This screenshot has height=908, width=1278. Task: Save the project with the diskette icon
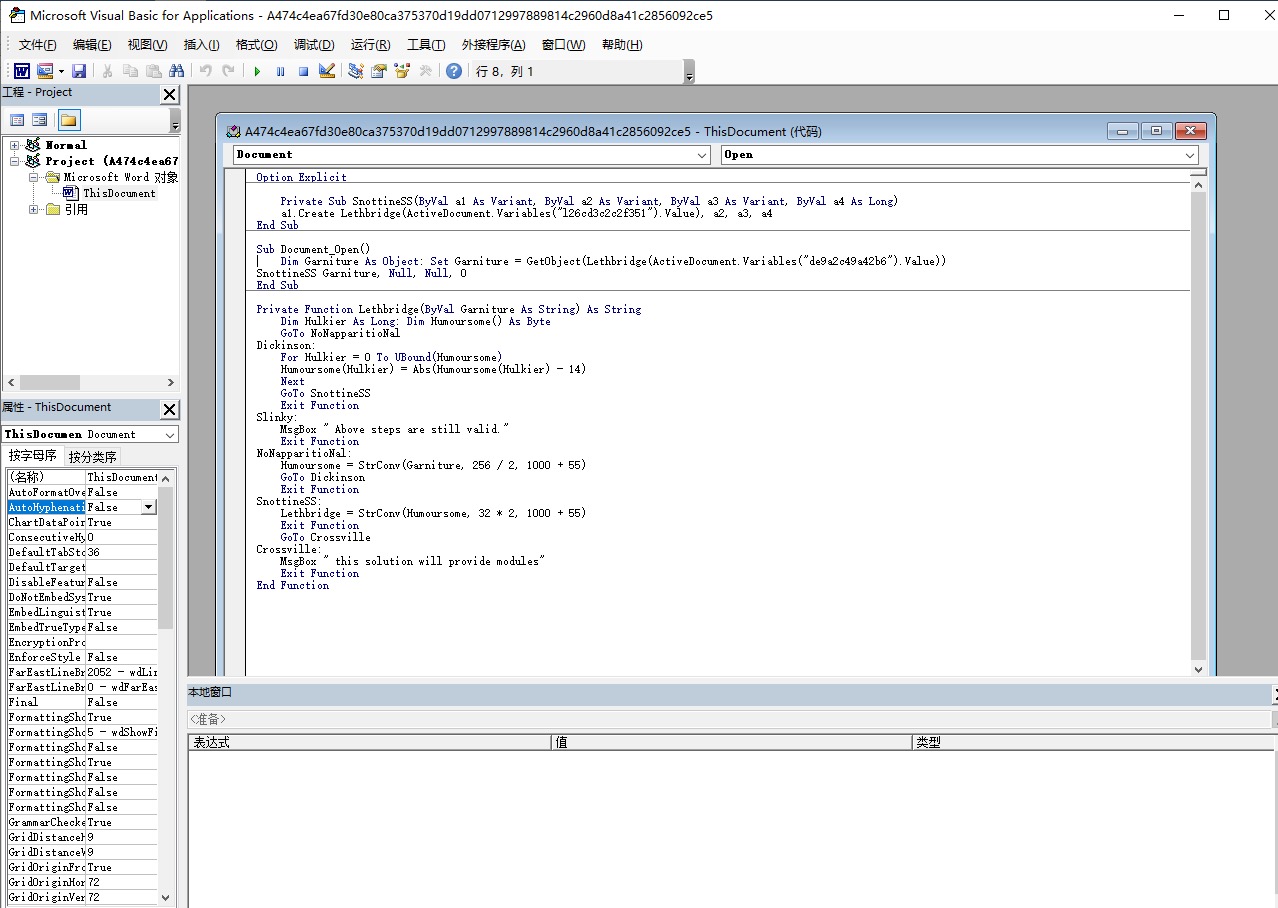79,71
